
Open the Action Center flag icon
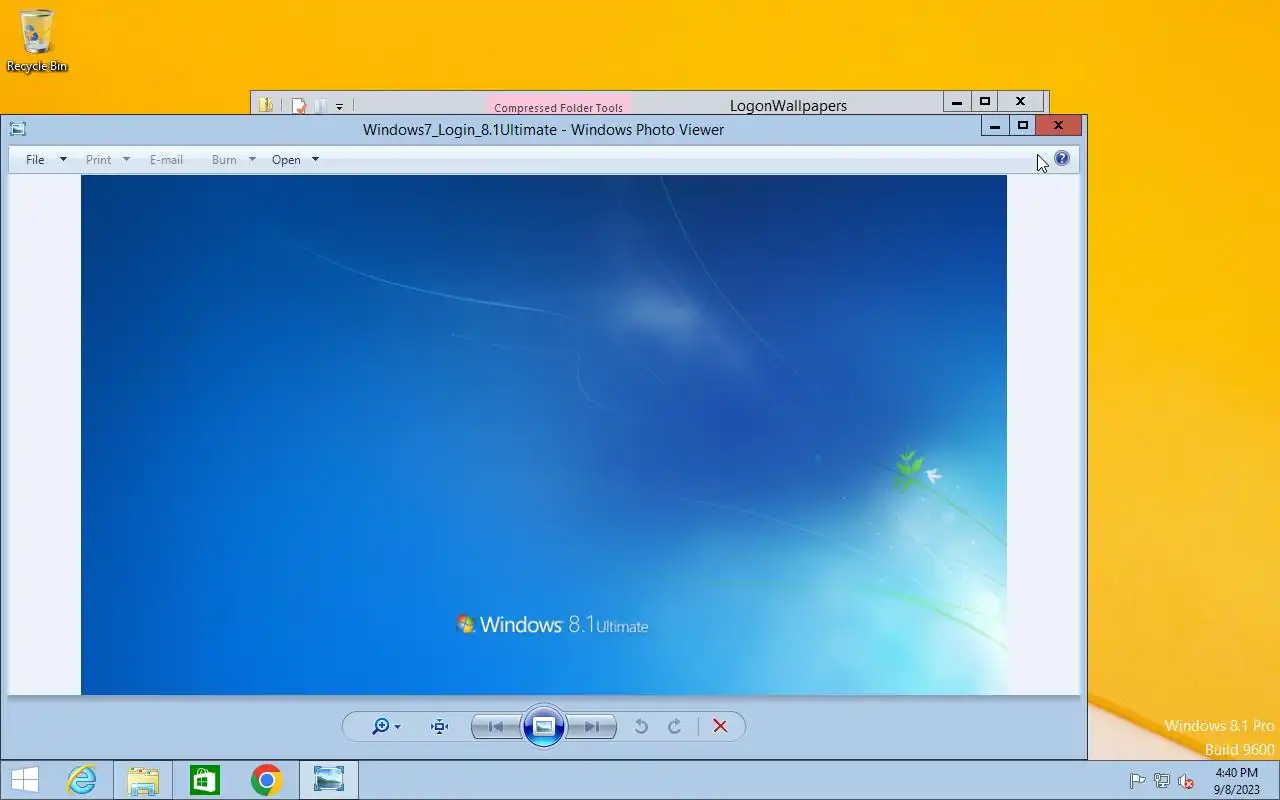pos(1137,781)
